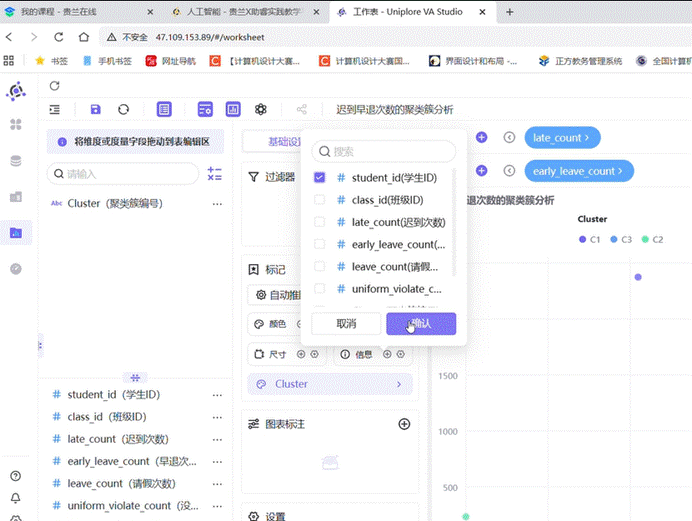This screenshot has height=521, width=692.
Task: Open more options for student_id (学生ID) field
Action: pyautogui.click(x=217, y=395)
